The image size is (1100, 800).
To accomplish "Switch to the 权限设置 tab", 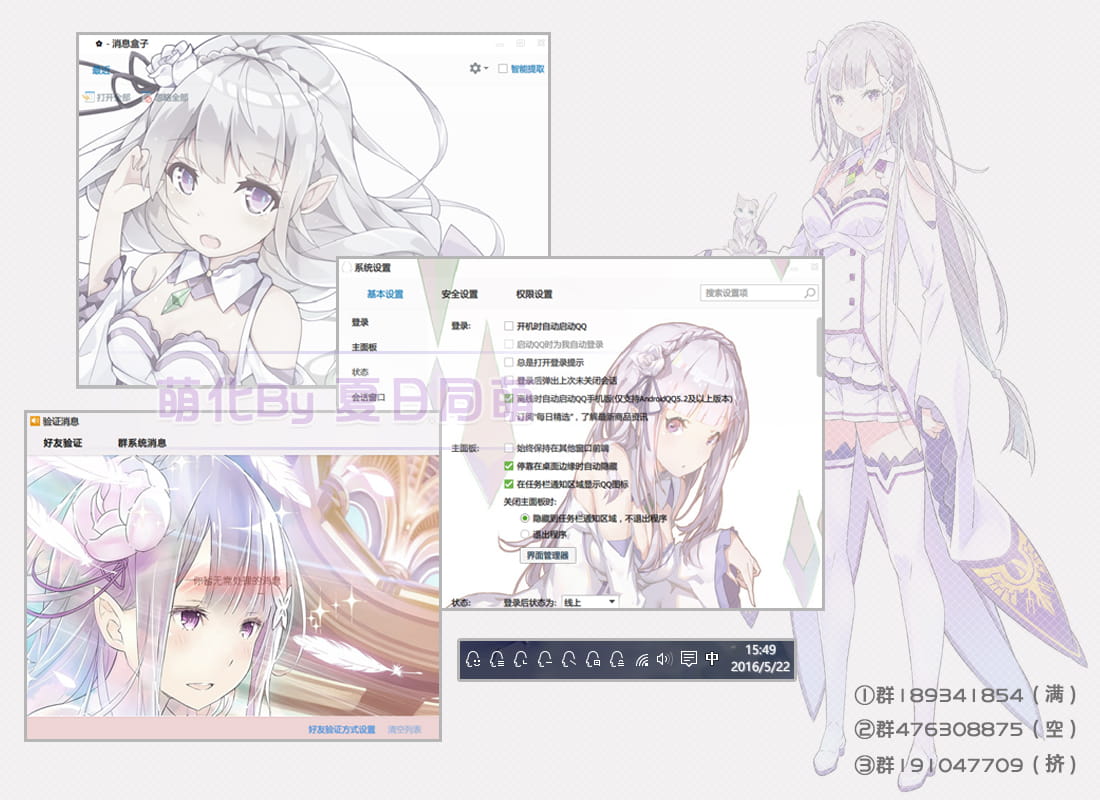I will 535,294.
